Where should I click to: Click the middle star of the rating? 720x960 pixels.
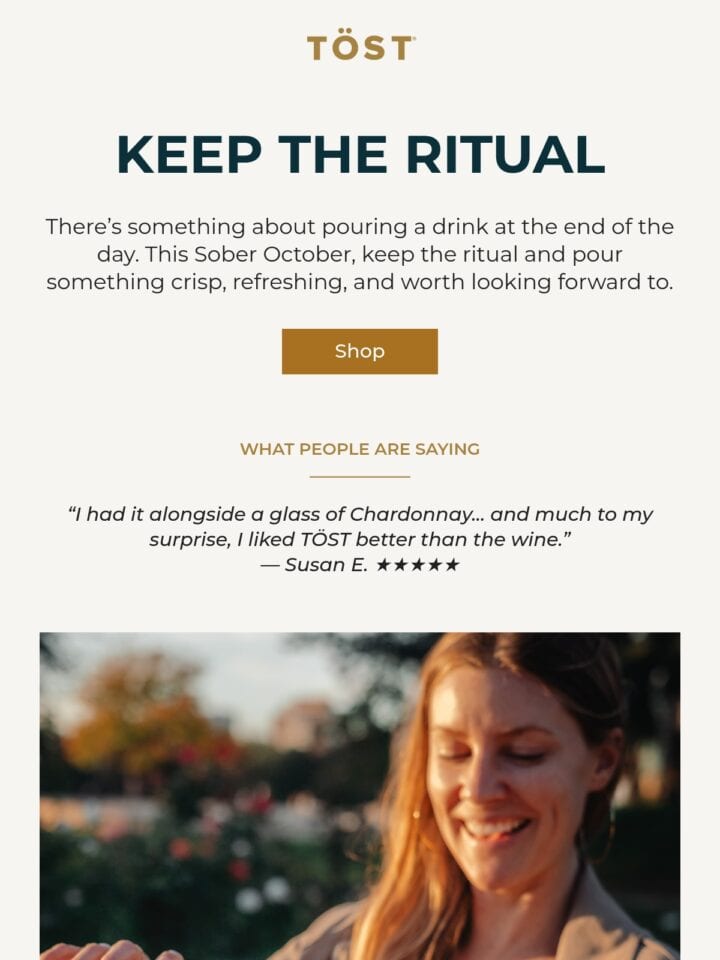(418, 564)
